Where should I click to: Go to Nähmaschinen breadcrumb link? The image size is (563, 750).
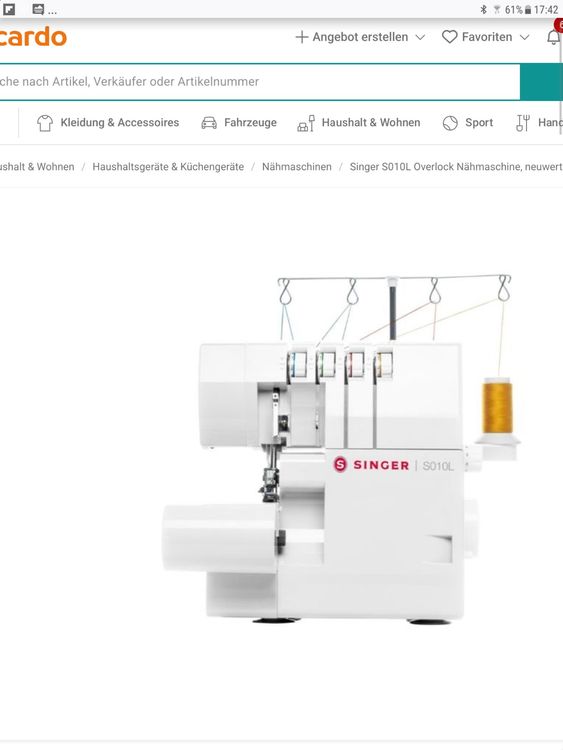tap(297, 167)
